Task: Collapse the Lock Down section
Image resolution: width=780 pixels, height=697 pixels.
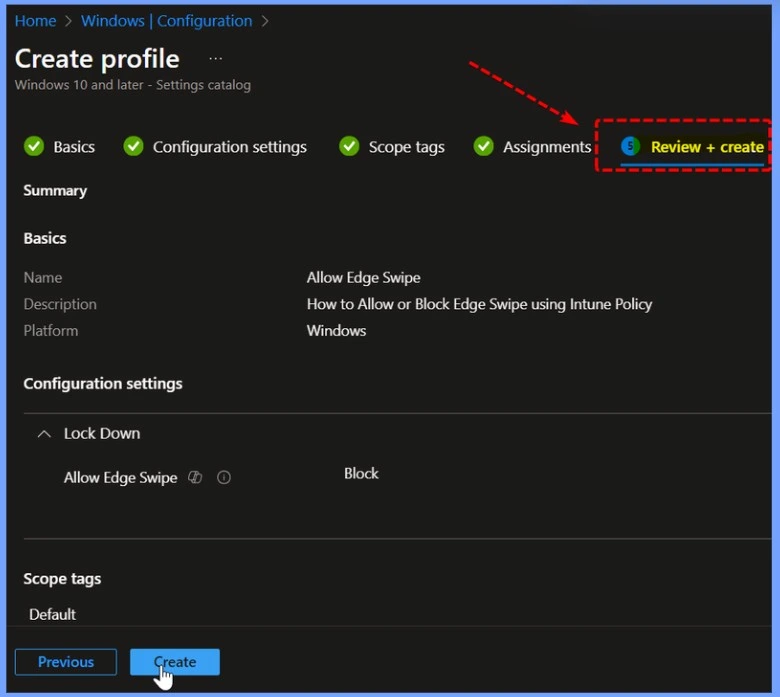Action: [x=44, y=434]
